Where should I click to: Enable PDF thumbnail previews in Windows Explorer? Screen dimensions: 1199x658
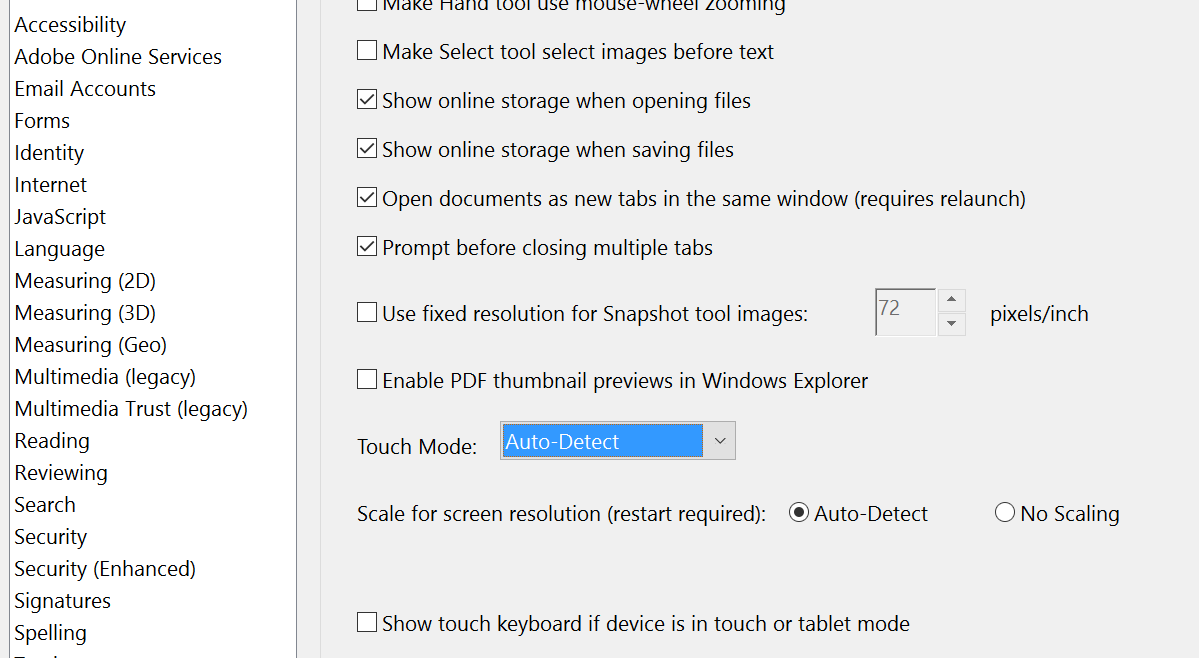(367, 380)
